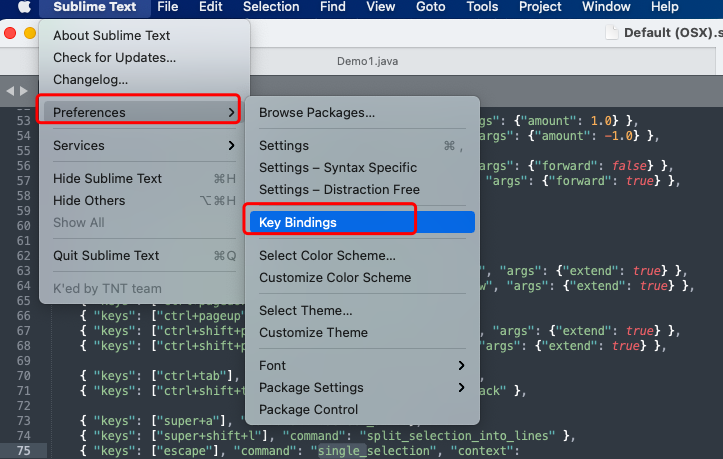
Task: Click line number 75 in gutter
Action: pyautogui.click(x=24, y=451)
